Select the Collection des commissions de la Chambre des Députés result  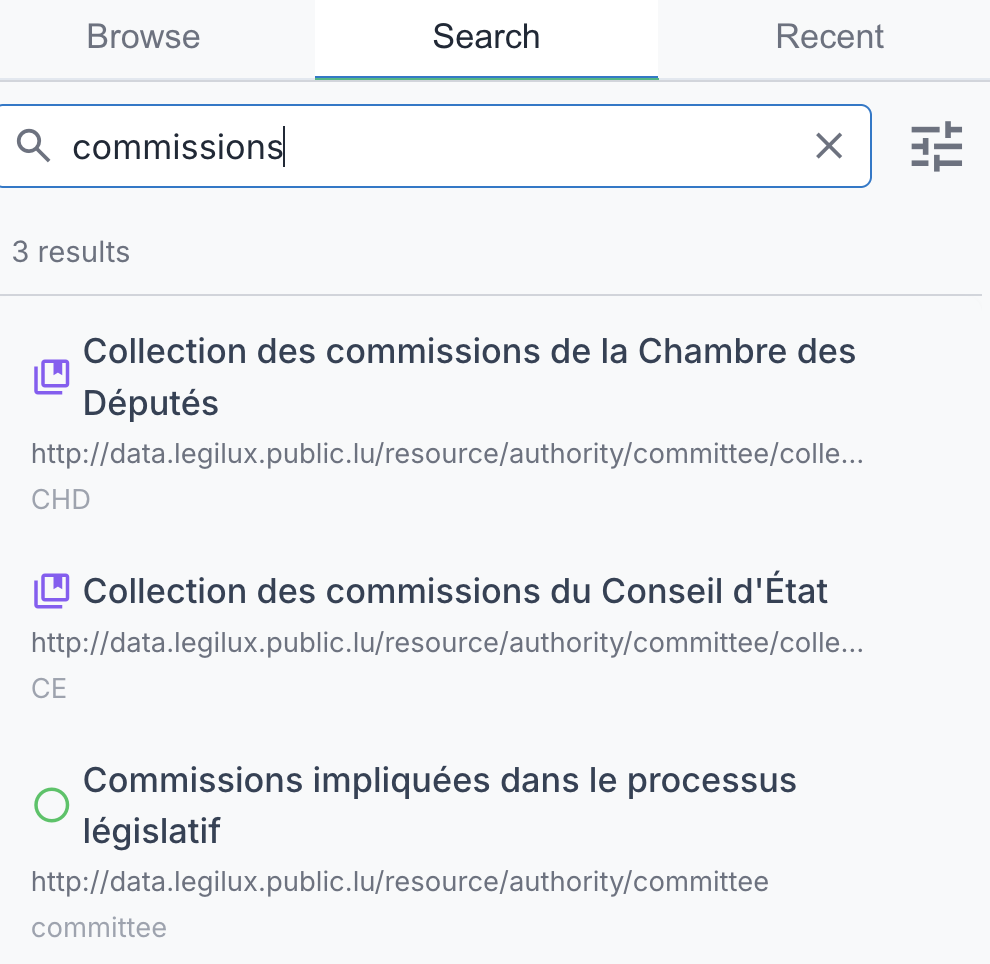(470, 377)
